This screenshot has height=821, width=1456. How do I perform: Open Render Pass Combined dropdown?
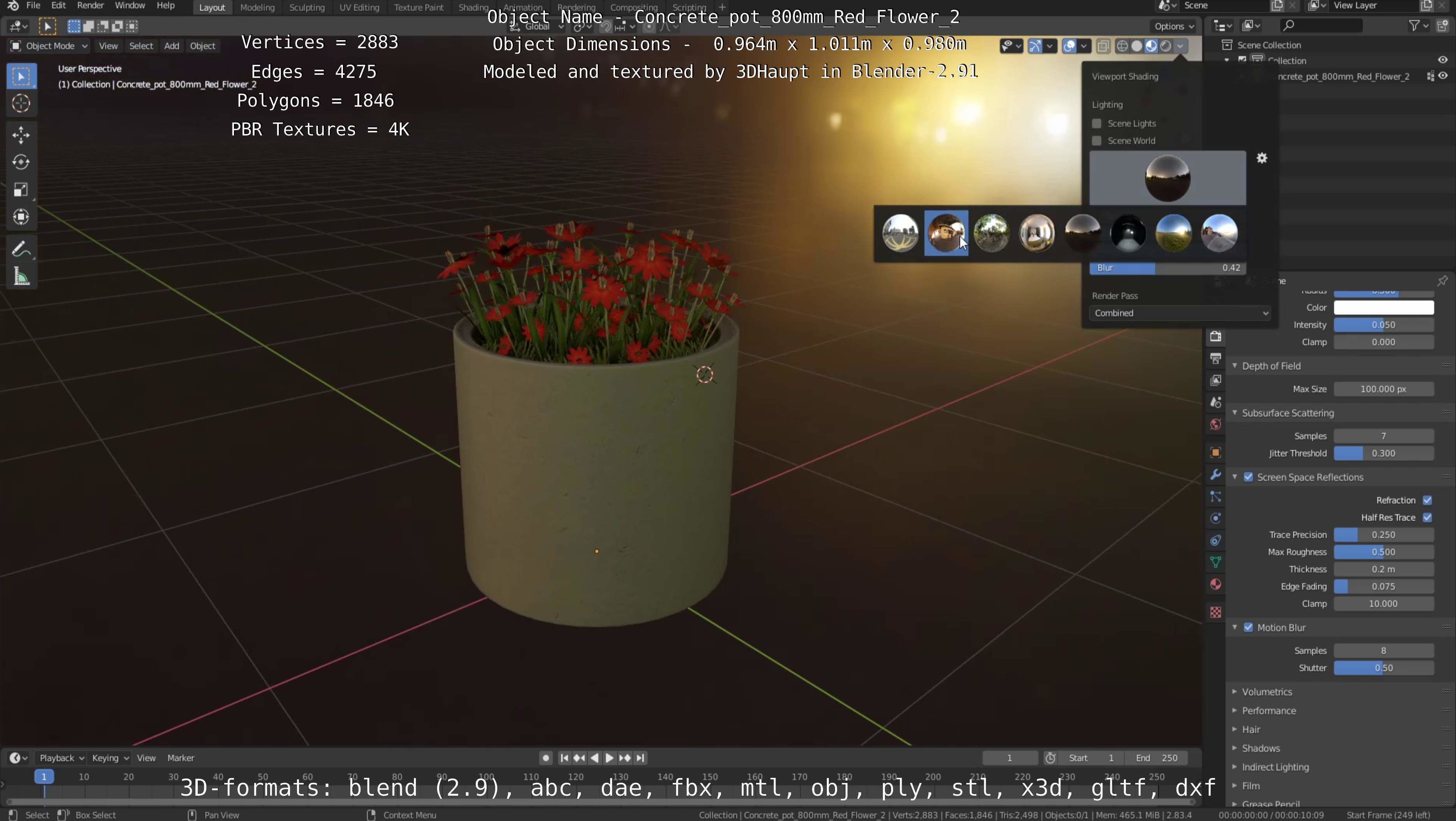coord(1180,313)
